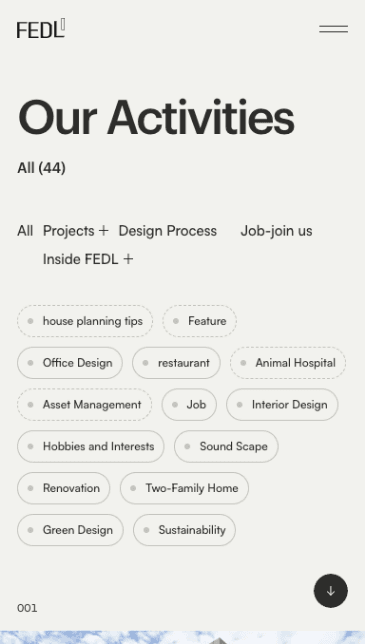
Task: Expand the Inside FEDL plus icon
Action: (128, 259)
